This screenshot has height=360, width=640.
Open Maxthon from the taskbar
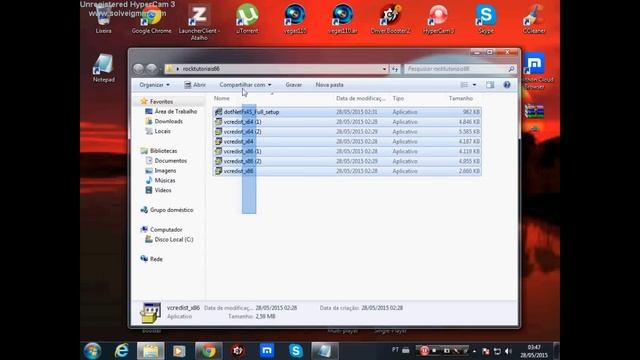coord(267,351)
